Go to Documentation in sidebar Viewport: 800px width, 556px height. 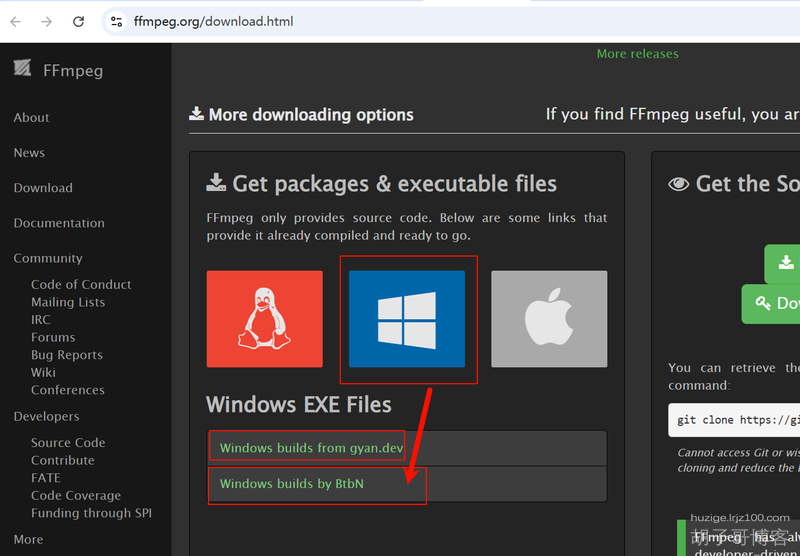click(x=59, y=223)
